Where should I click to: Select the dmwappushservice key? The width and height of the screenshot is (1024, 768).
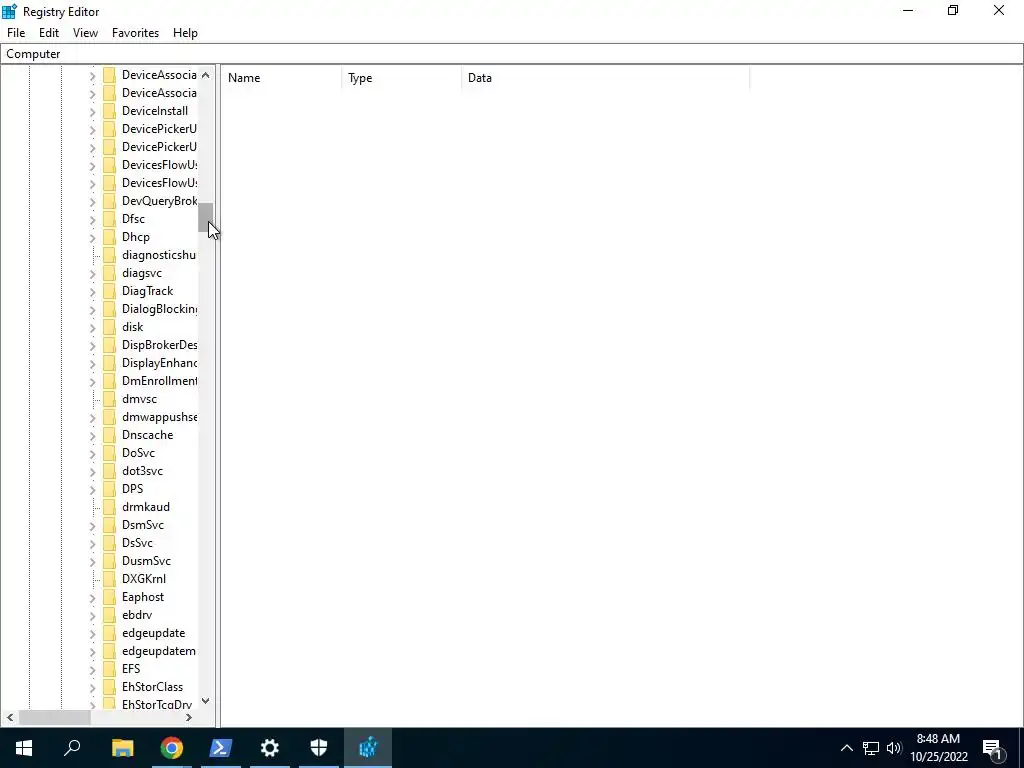pos(159,417)
